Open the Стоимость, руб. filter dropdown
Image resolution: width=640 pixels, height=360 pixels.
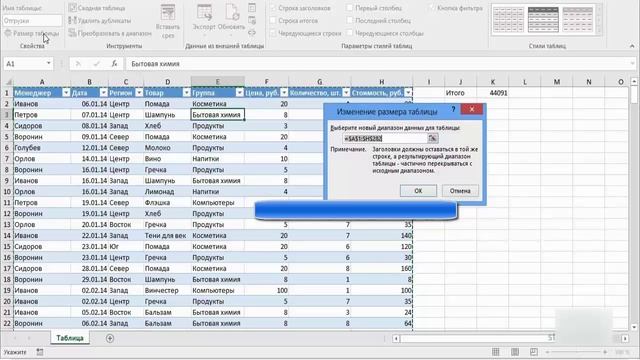[408, 93]
